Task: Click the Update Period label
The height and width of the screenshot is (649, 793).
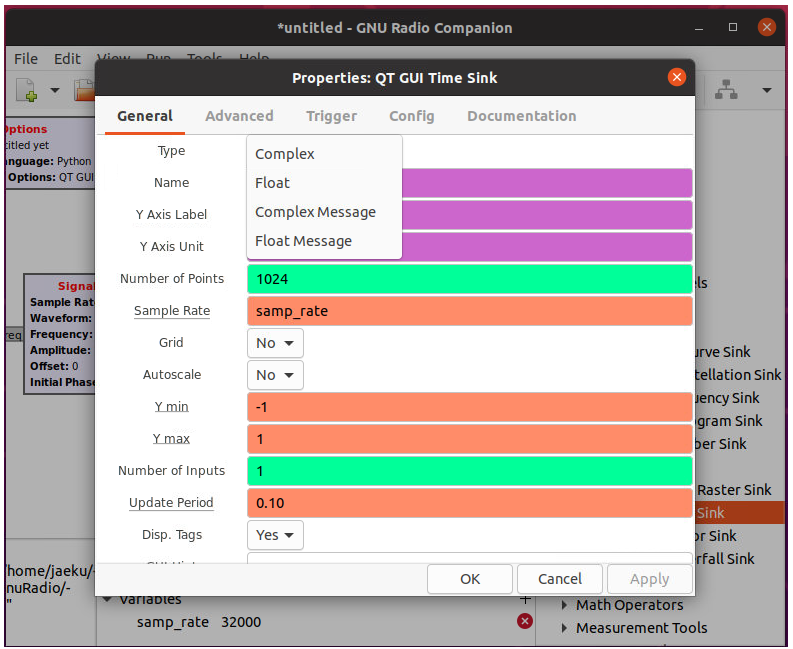Action: (171, 502)
